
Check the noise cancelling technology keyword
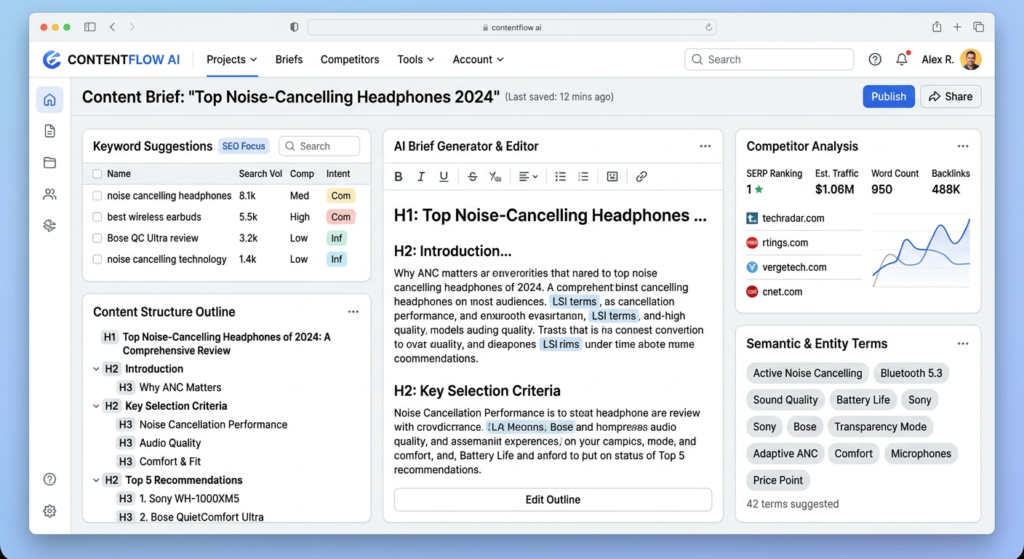point(97,259)
